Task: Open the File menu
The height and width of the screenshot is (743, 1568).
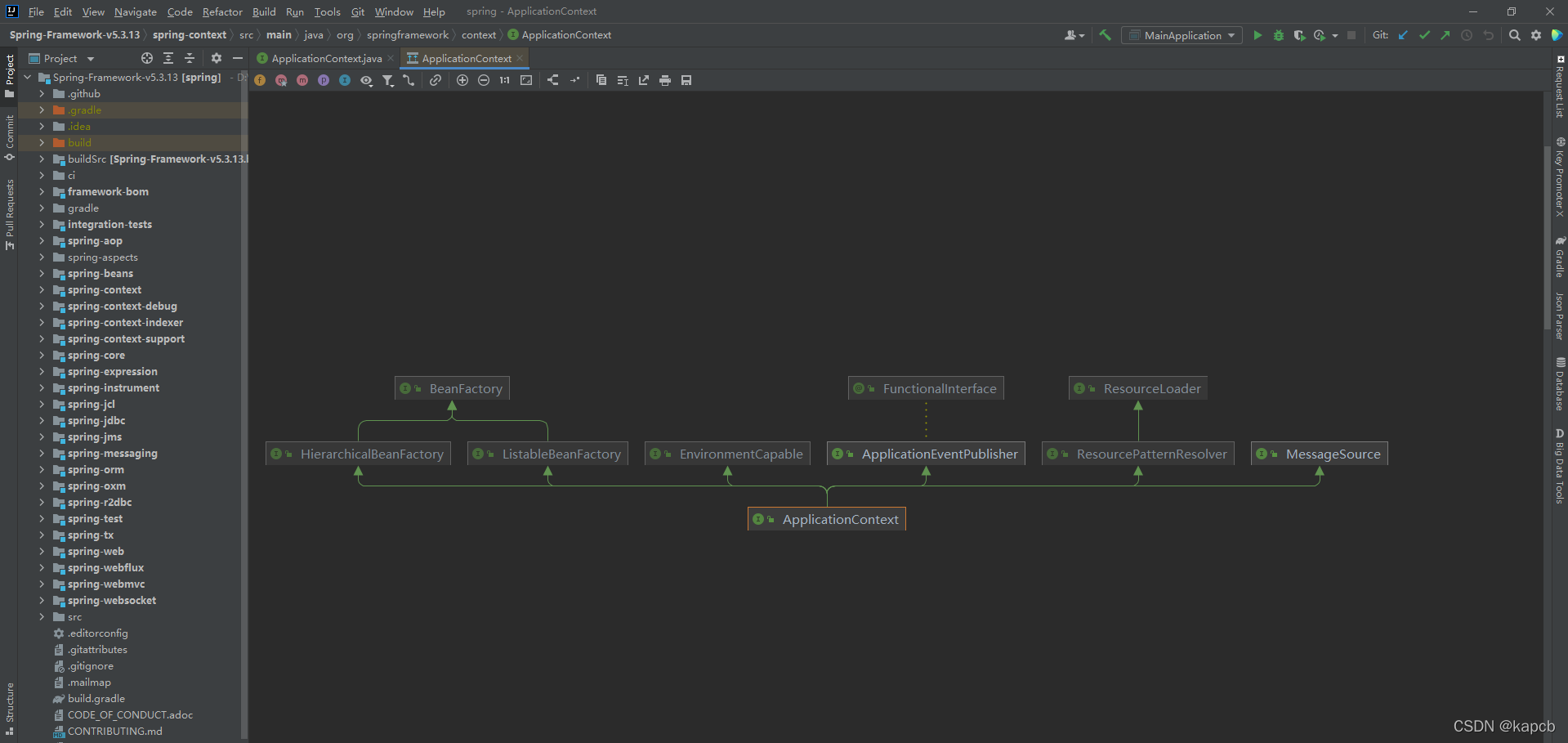Action: [36, 11]
